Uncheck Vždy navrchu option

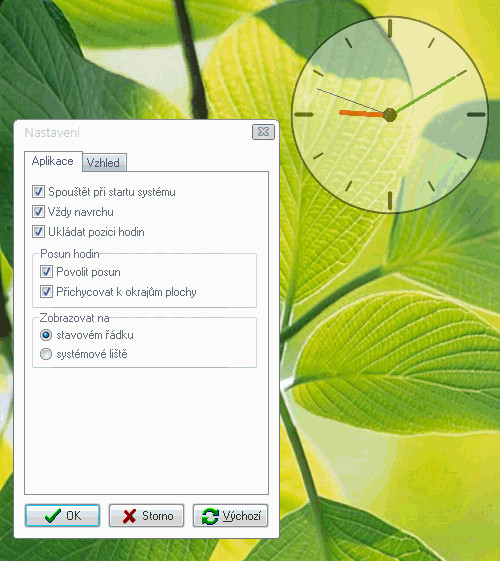[38, 212]
